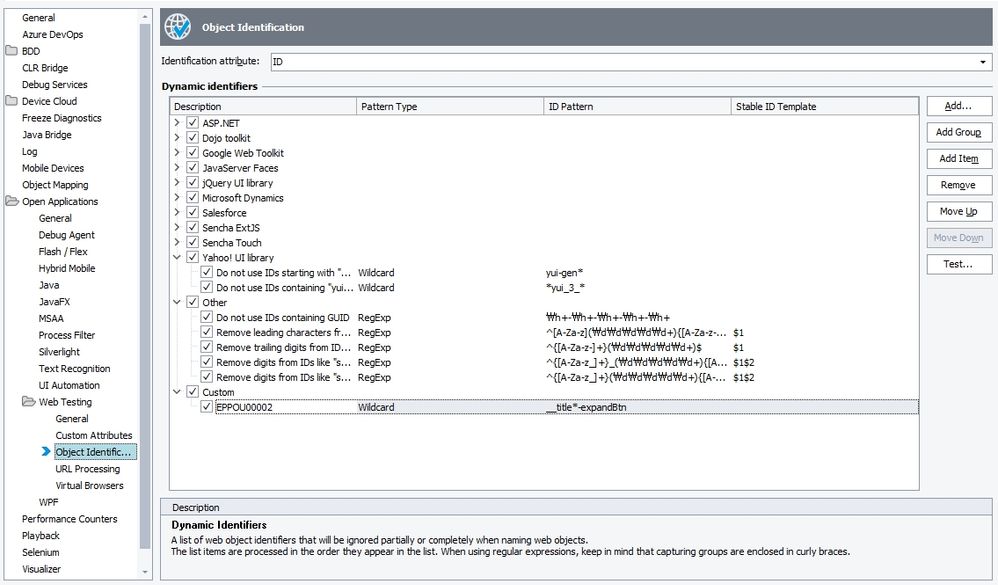Image resolution: width=998 pixels, height=585 pixels.
Task: Uncheck the ASP.NET checkbox
Action: (x=193, y=123)
